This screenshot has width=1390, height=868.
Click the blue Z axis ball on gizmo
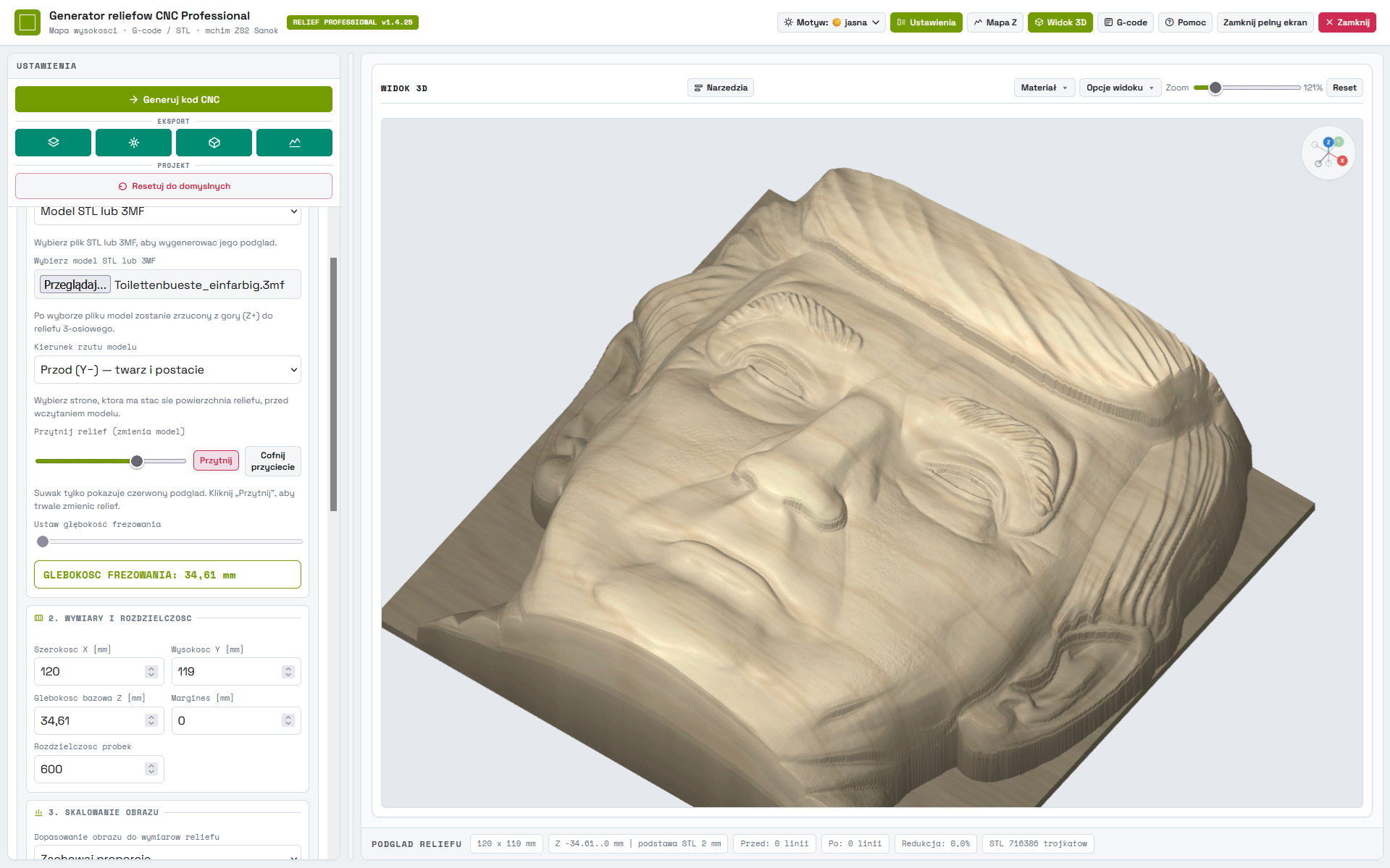click(x=1328, y=143)
